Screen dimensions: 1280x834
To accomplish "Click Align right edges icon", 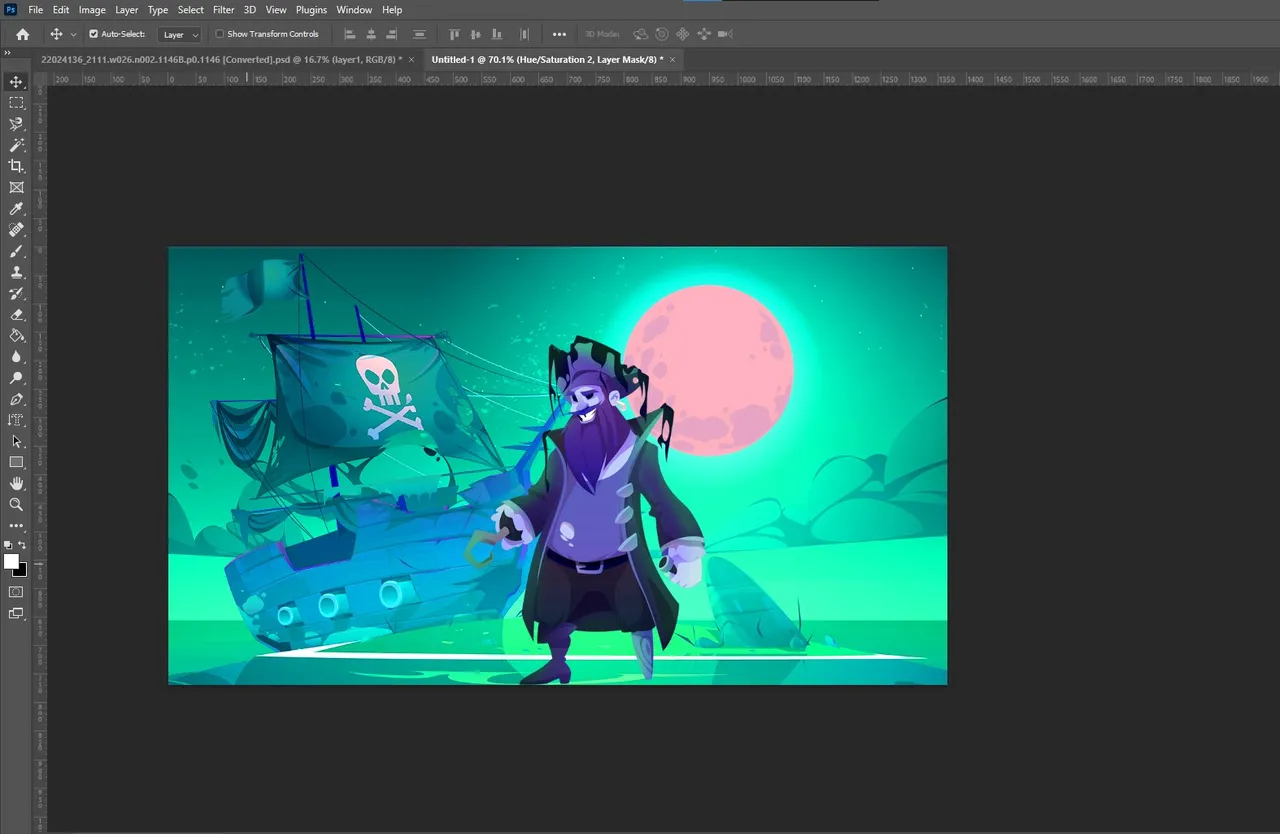I will [x=392, y=34].
